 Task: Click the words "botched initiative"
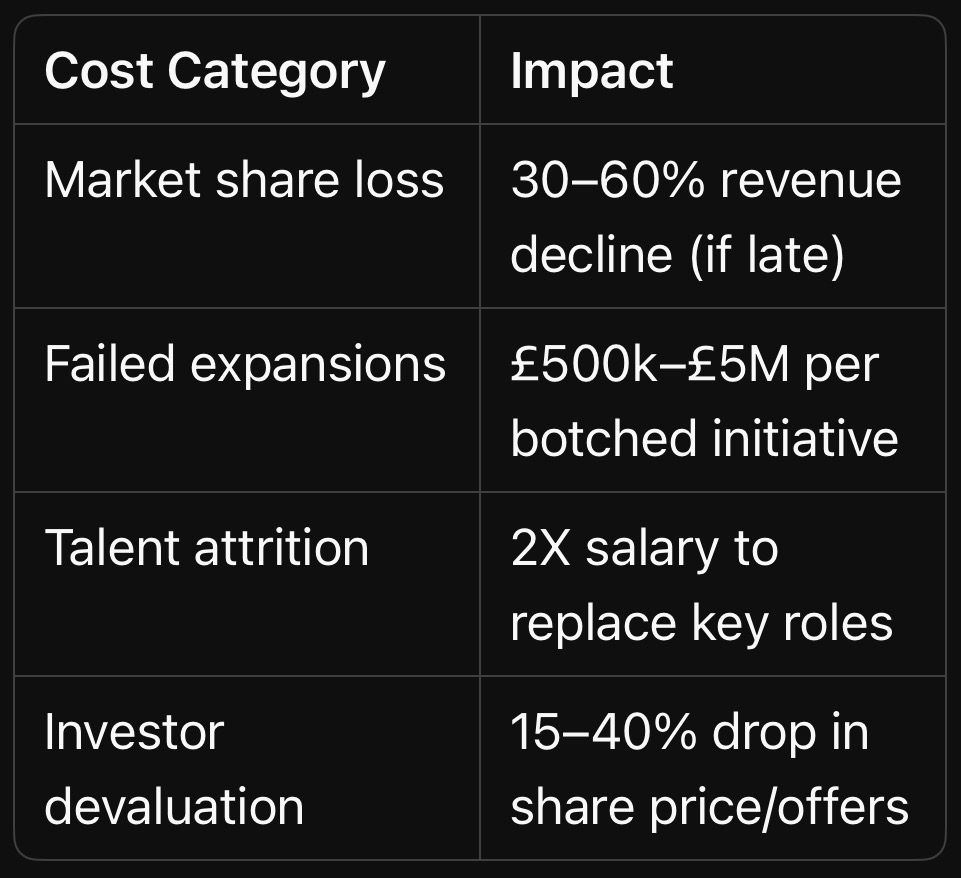704,438
